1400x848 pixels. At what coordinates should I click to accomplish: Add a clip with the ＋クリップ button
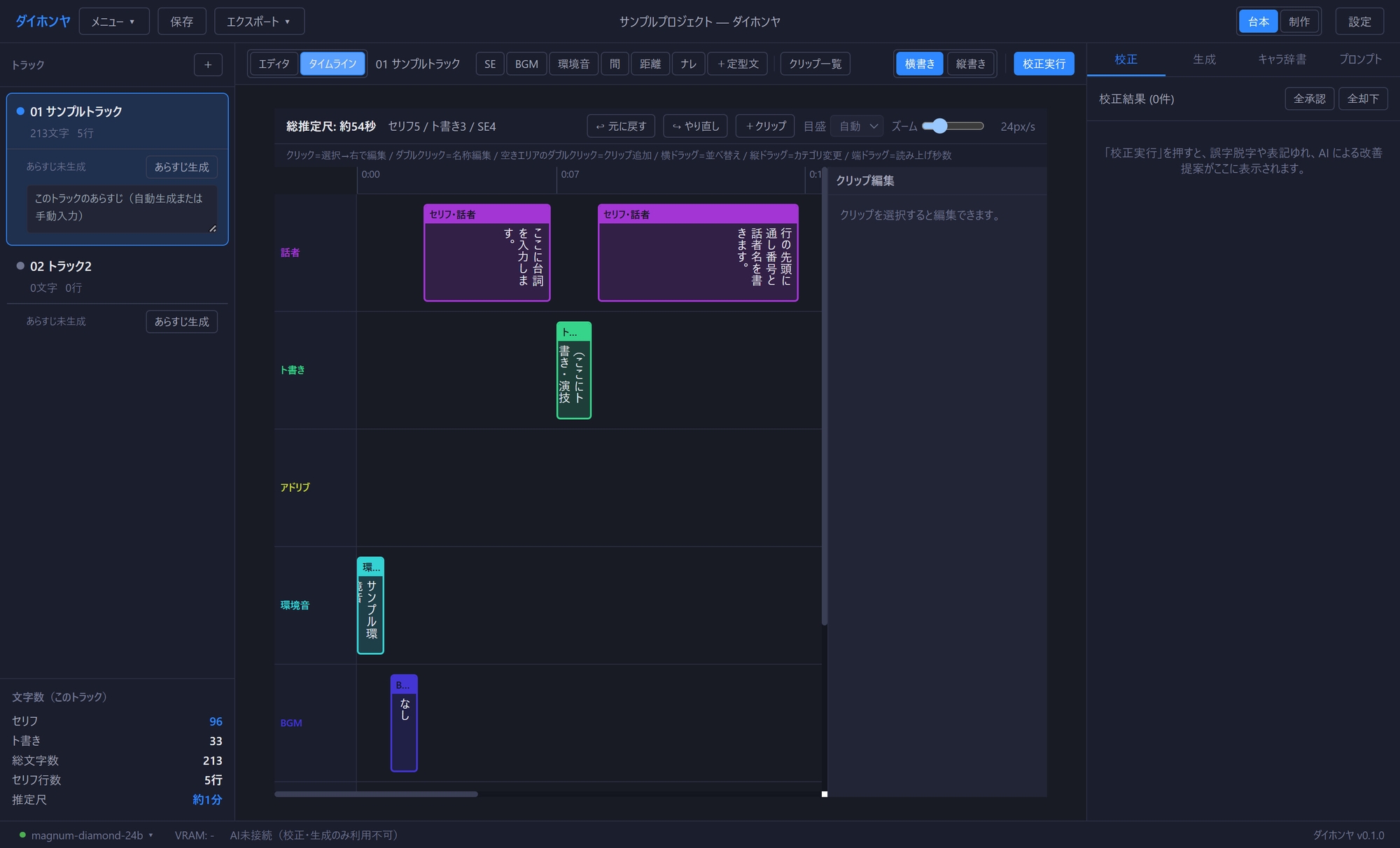[765, 126]
